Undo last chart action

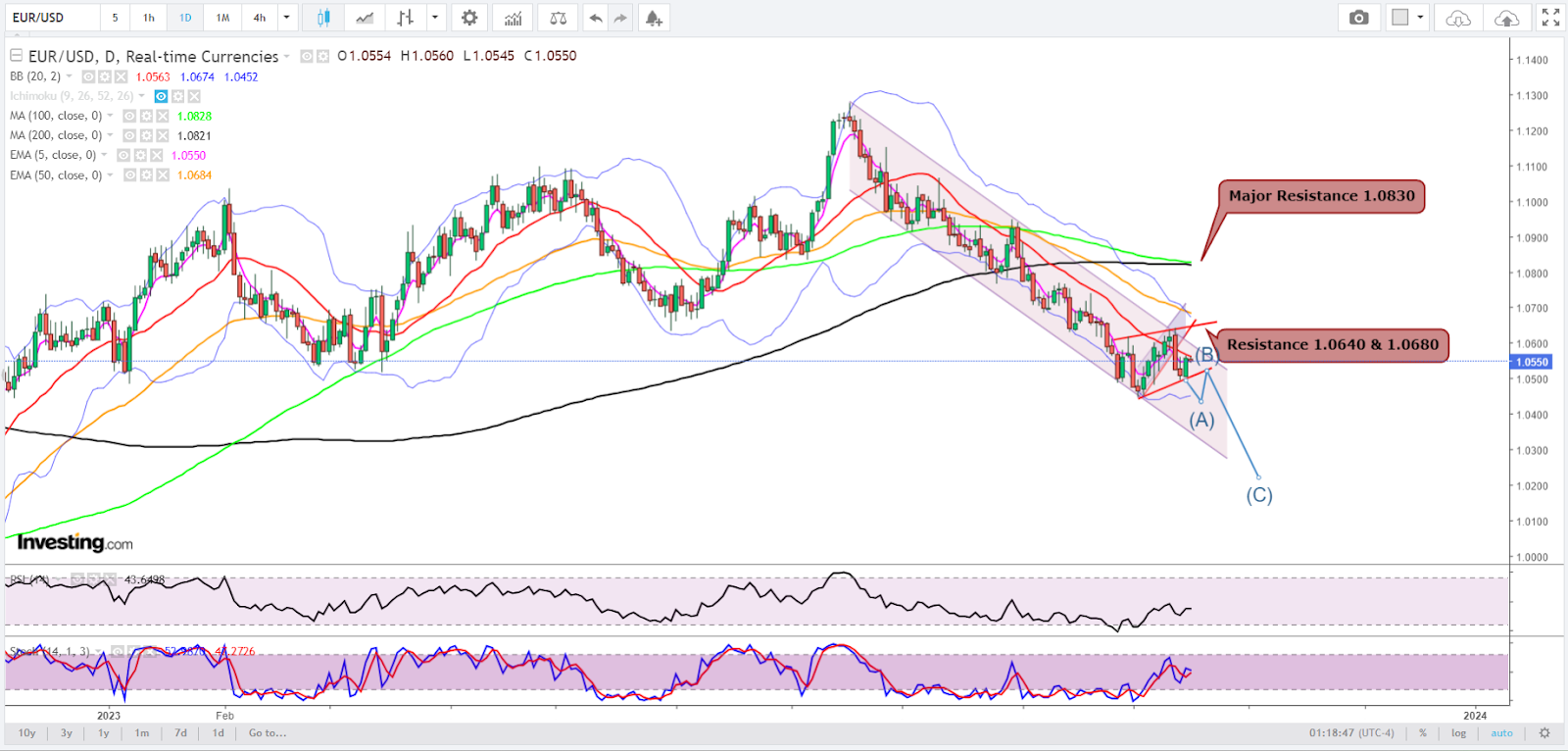tap(595, 18)
